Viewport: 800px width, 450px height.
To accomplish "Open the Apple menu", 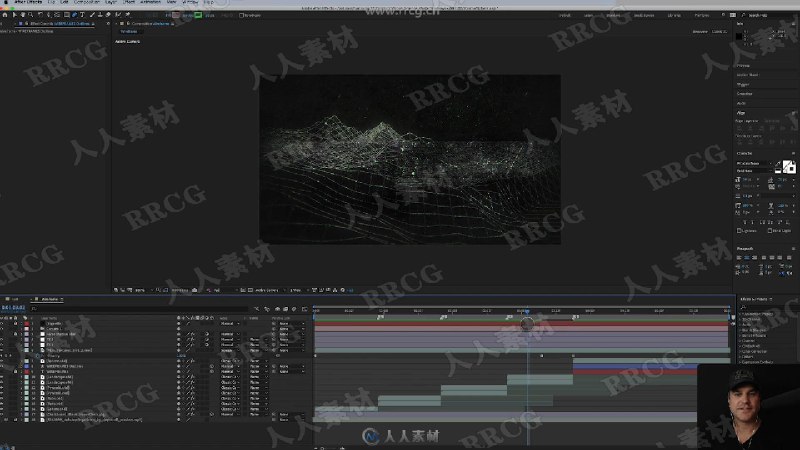I will pos(6,2).
